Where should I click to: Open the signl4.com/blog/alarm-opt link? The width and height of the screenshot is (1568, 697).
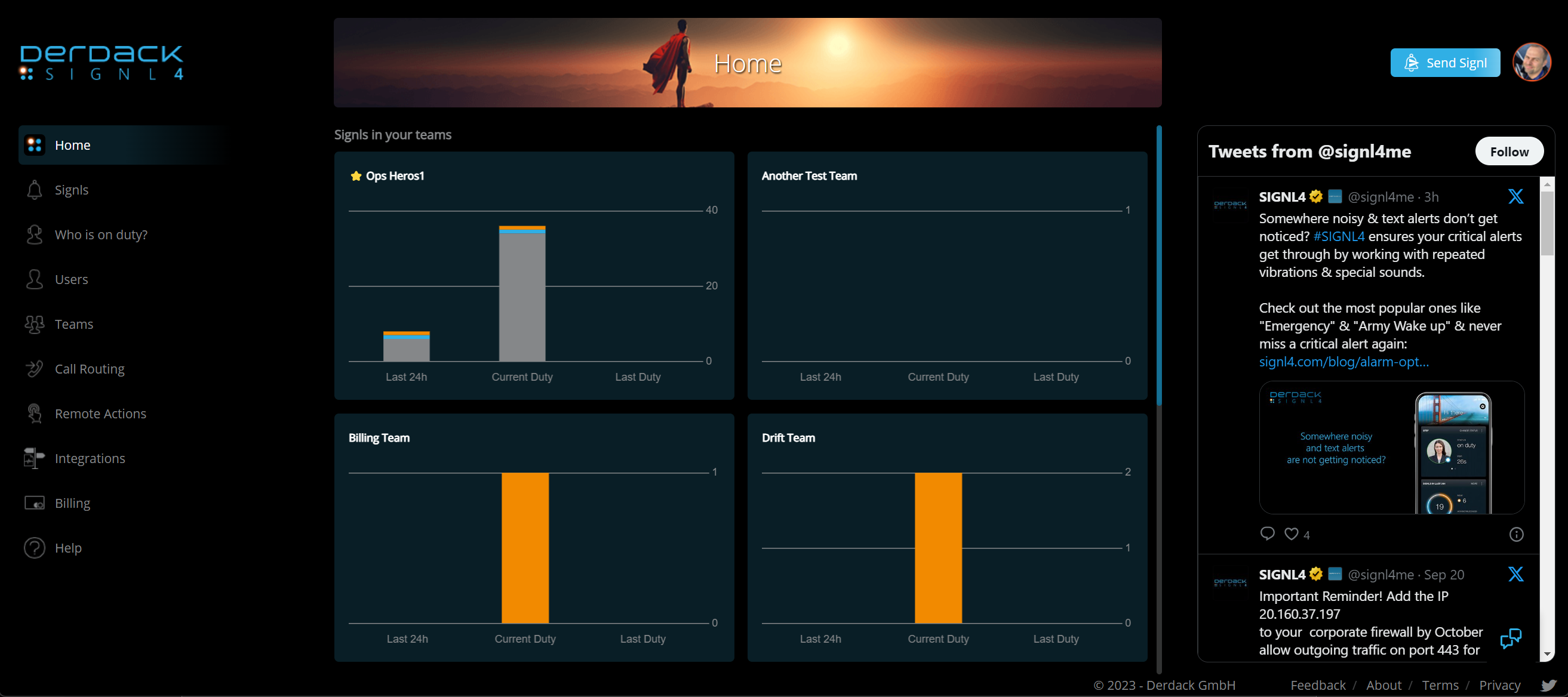pyautogui.click(x=1343, y=362)
